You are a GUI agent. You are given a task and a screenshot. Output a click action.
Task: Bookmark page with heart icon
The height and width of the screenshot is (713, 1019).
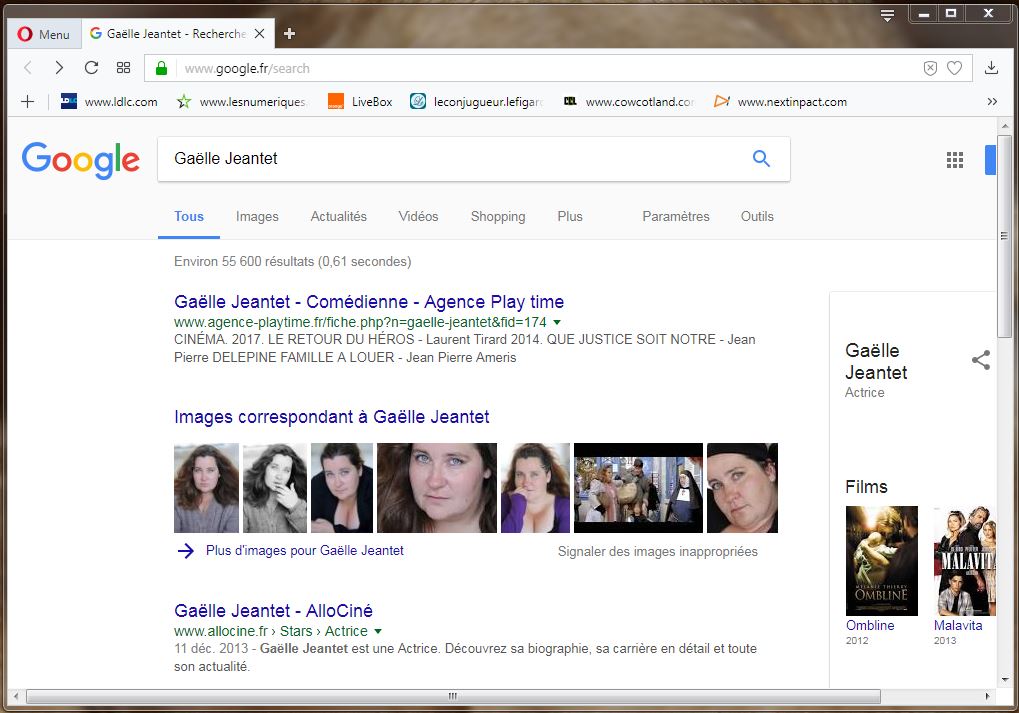(954, 68)
